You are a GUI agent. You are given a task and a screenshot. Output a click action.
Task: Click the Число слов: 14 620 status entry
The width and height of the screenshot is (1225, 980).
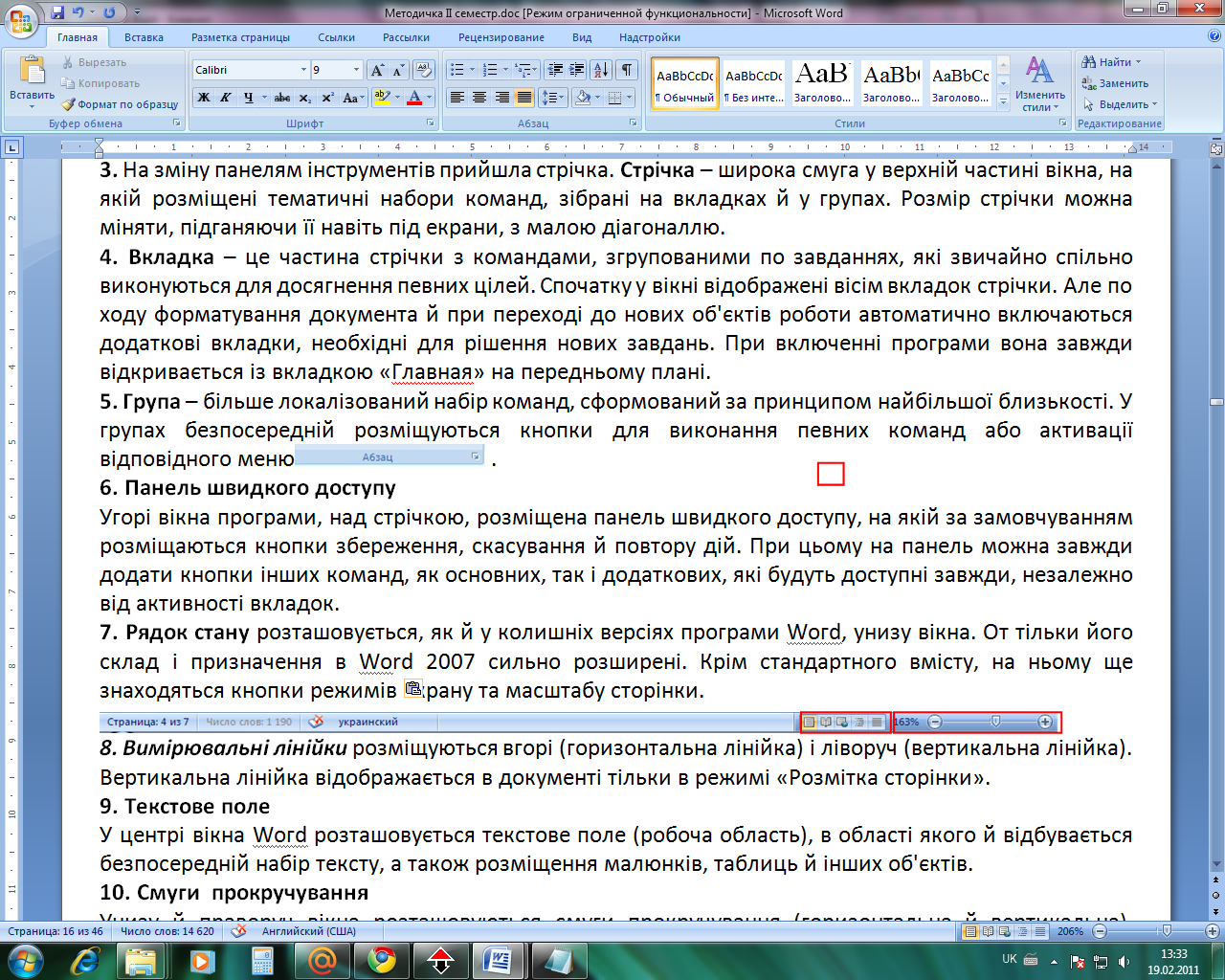[x=167, y=931]
